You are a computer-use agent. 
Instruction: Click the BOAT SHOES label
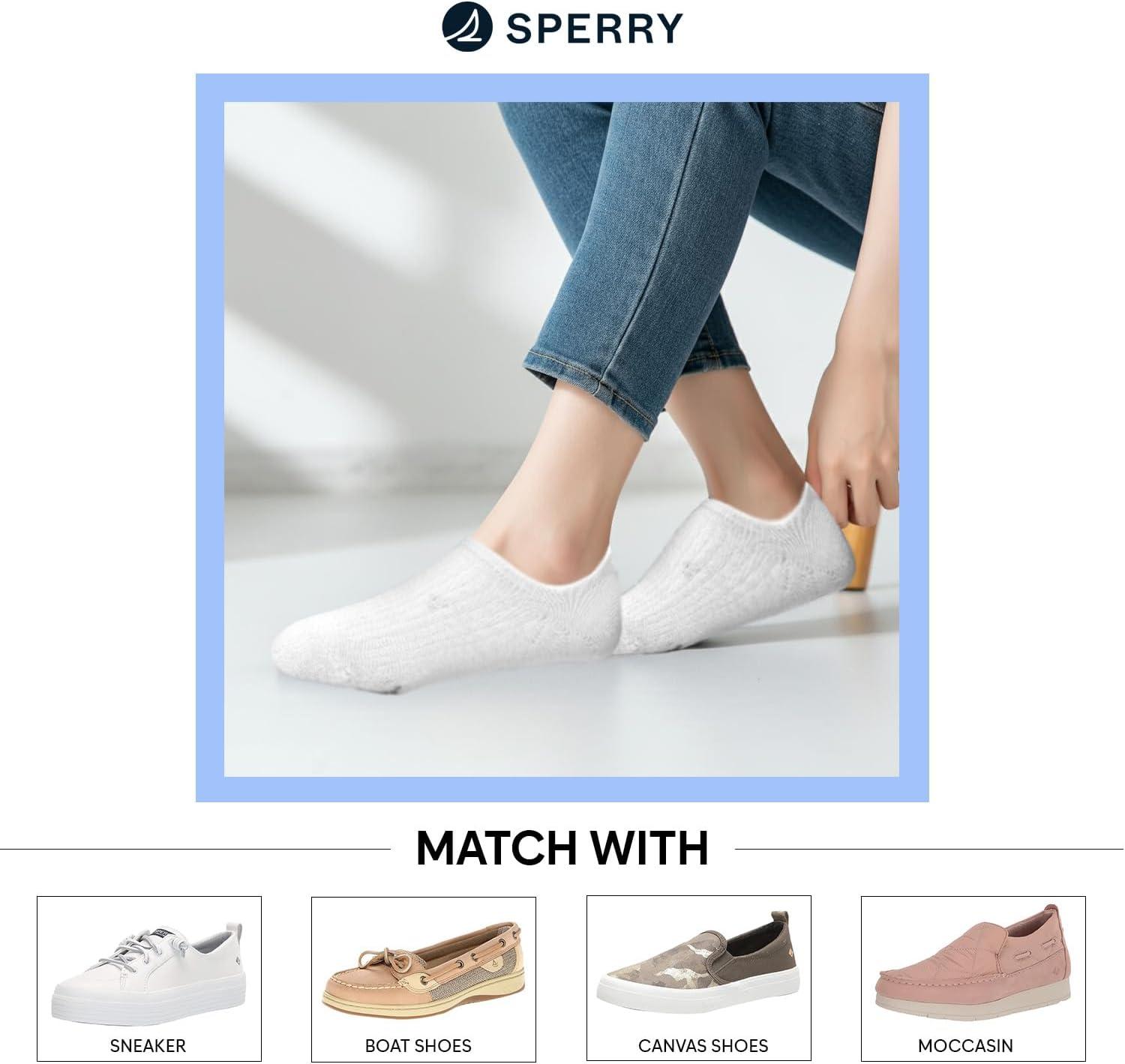pyautogui.click(x=418, y=1045)
